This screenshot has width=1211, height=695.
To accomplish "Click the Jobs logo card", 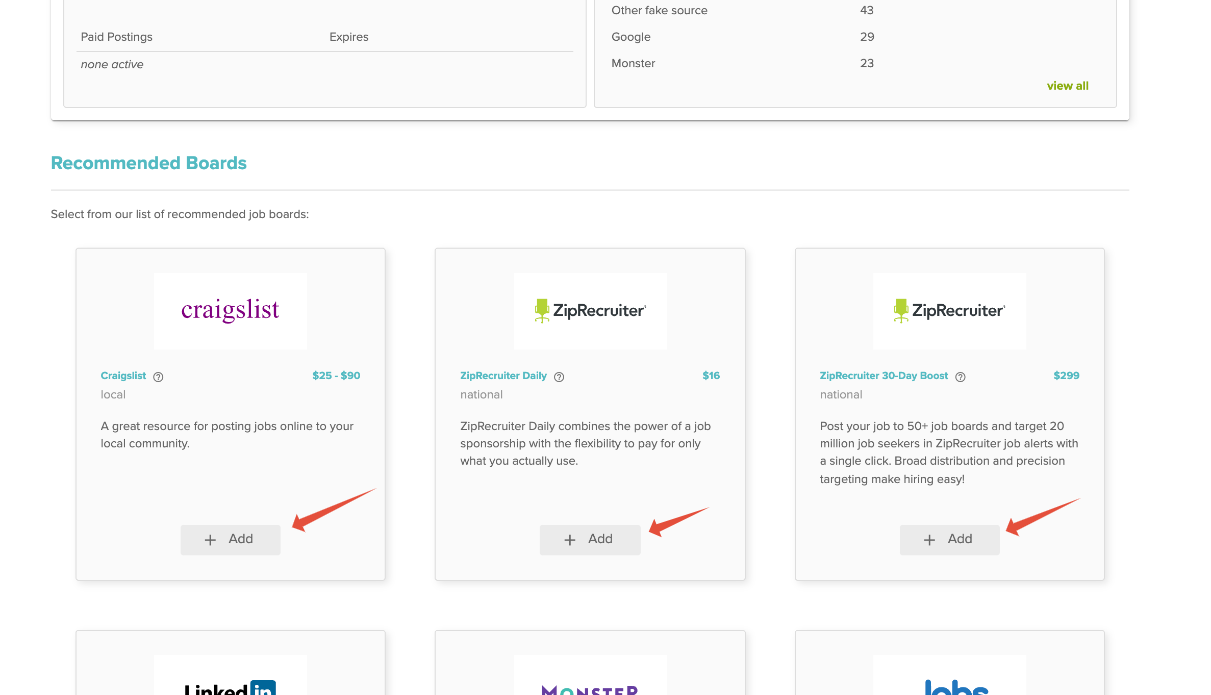I will pyautogui.click(x=950, y=675).
